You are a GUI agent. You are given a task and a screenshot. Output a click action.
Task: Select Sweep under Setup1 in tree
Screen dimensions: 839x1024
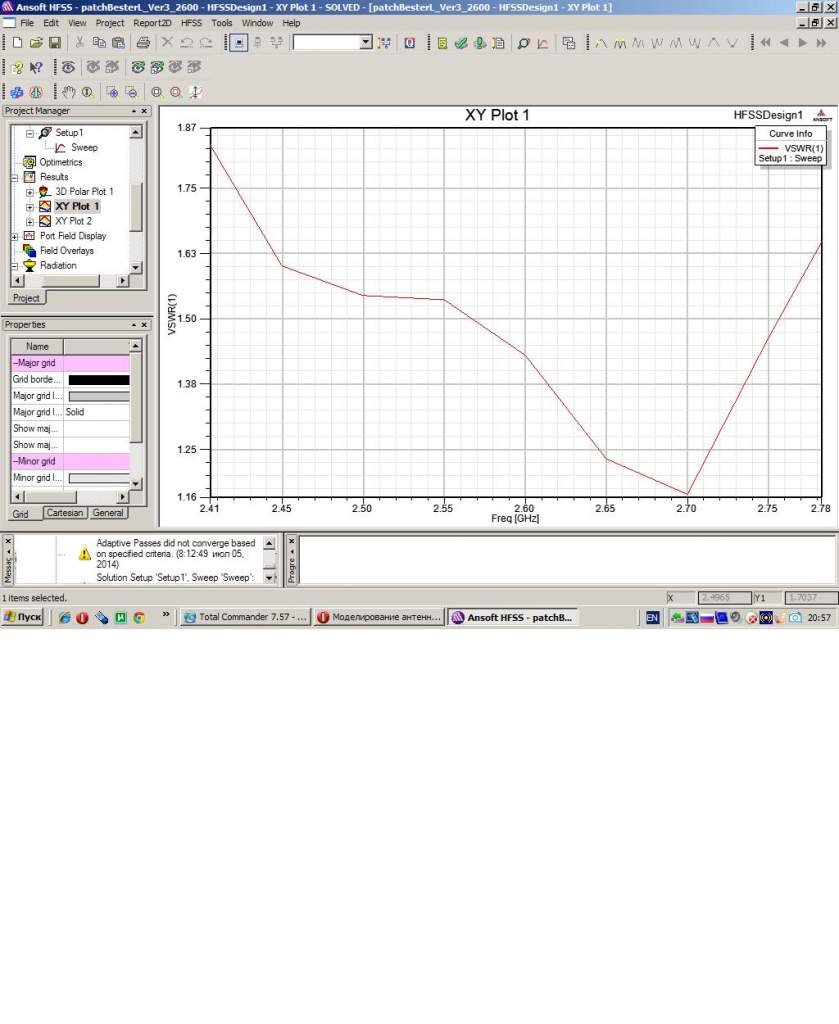pyautogui.click(x=84, y=147)
